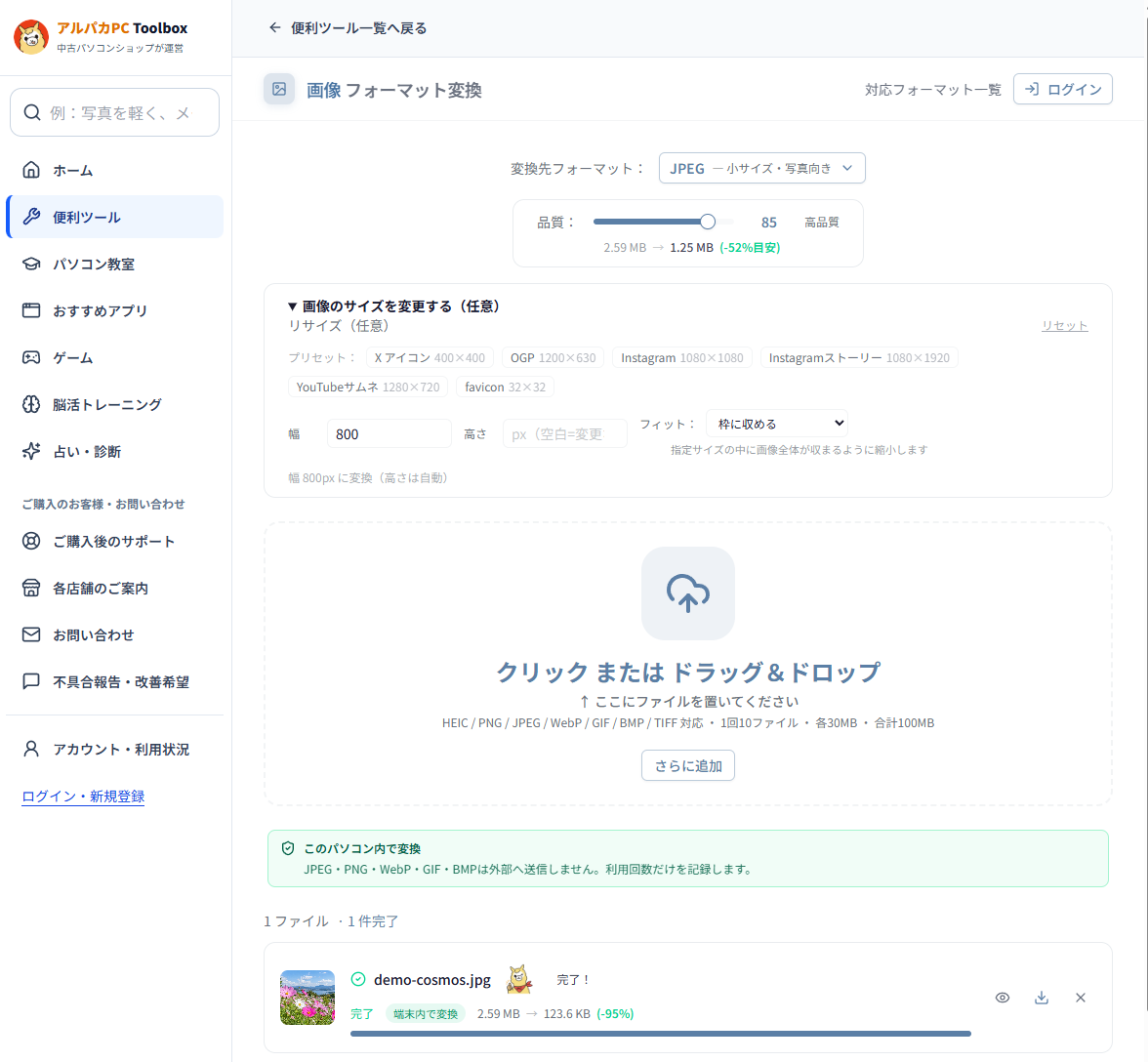
Task: Open 脳活トレーニング in the sidebar
Action: point(115,404)
